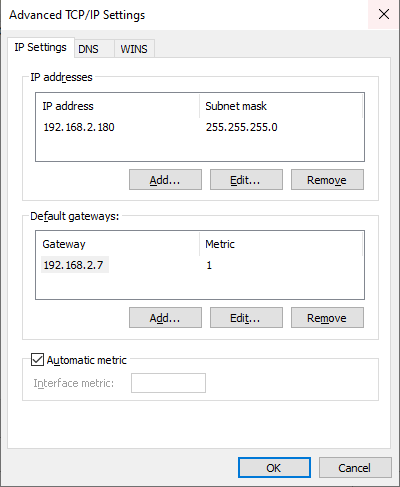Click the IP address column header
The image size is (400, 487).
(x=118, y=106)
